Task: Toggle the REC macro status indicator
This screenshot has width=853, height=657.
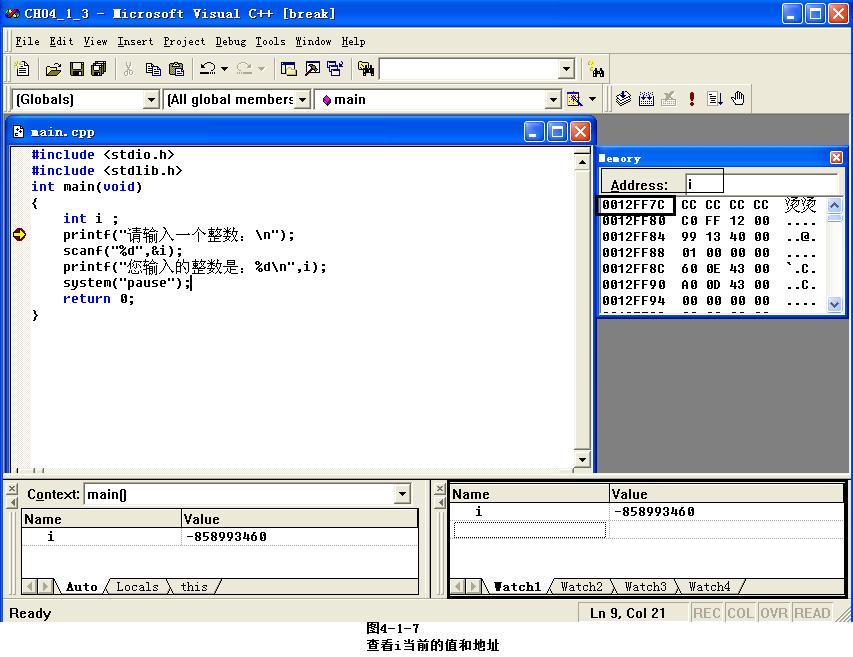Action: coord(706,613)
